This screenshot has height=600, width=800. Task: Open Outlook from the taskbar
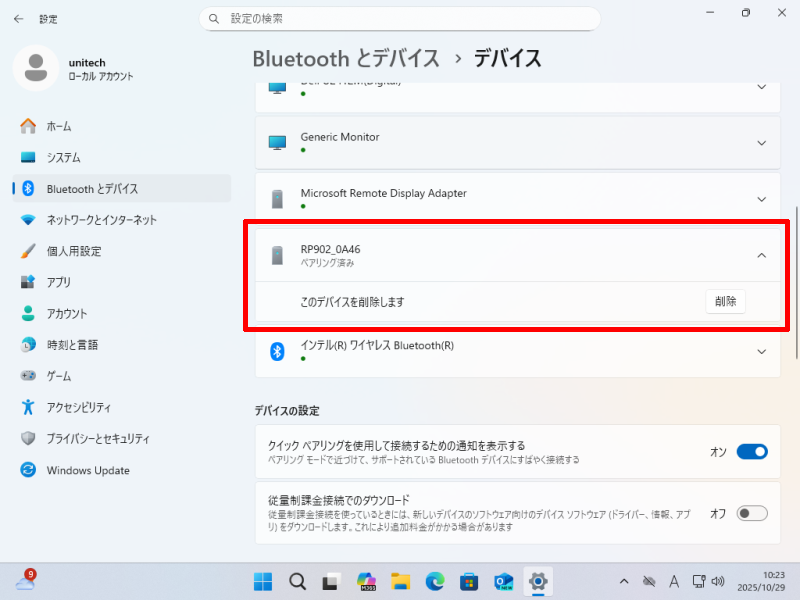click(503, 581)
